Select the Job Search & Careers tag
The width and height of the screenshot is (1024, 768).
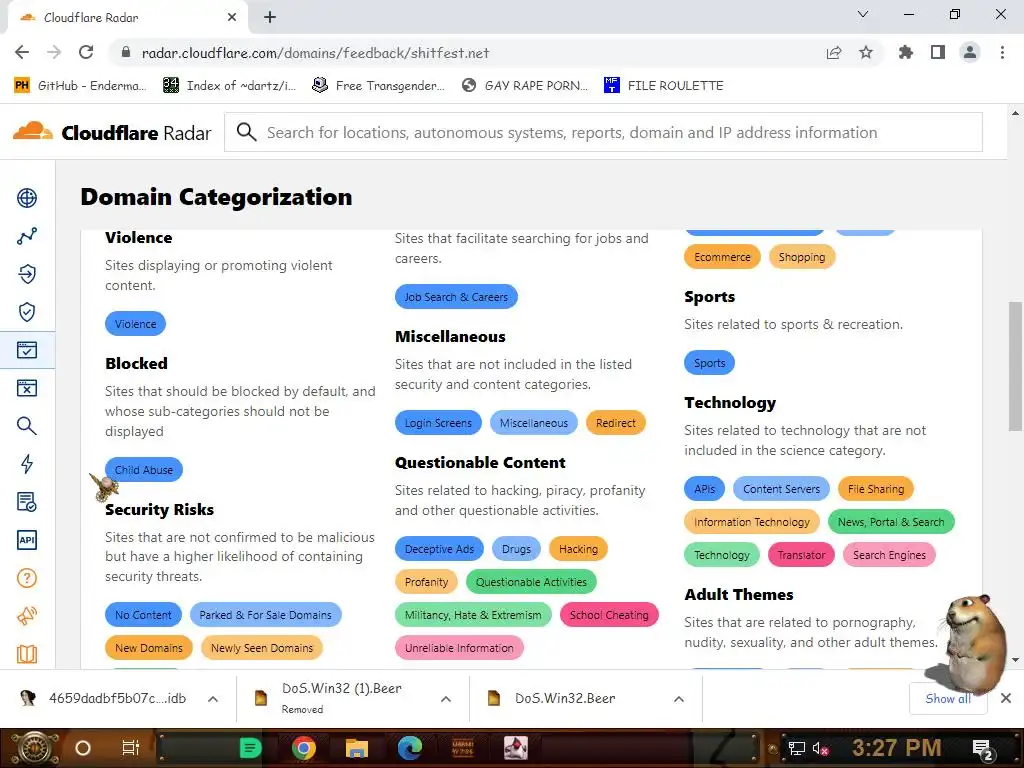(456, 296)
